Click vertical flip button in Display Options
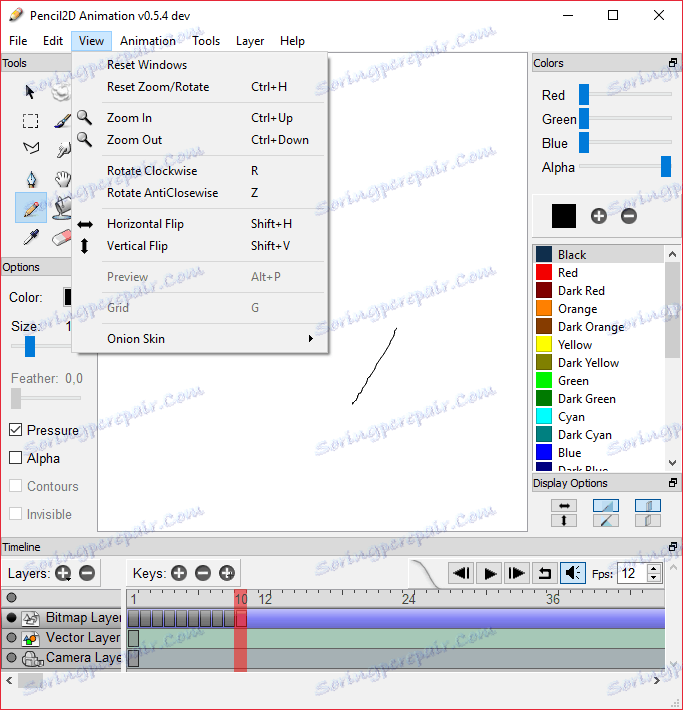The image size is (683, 710). 564,521
